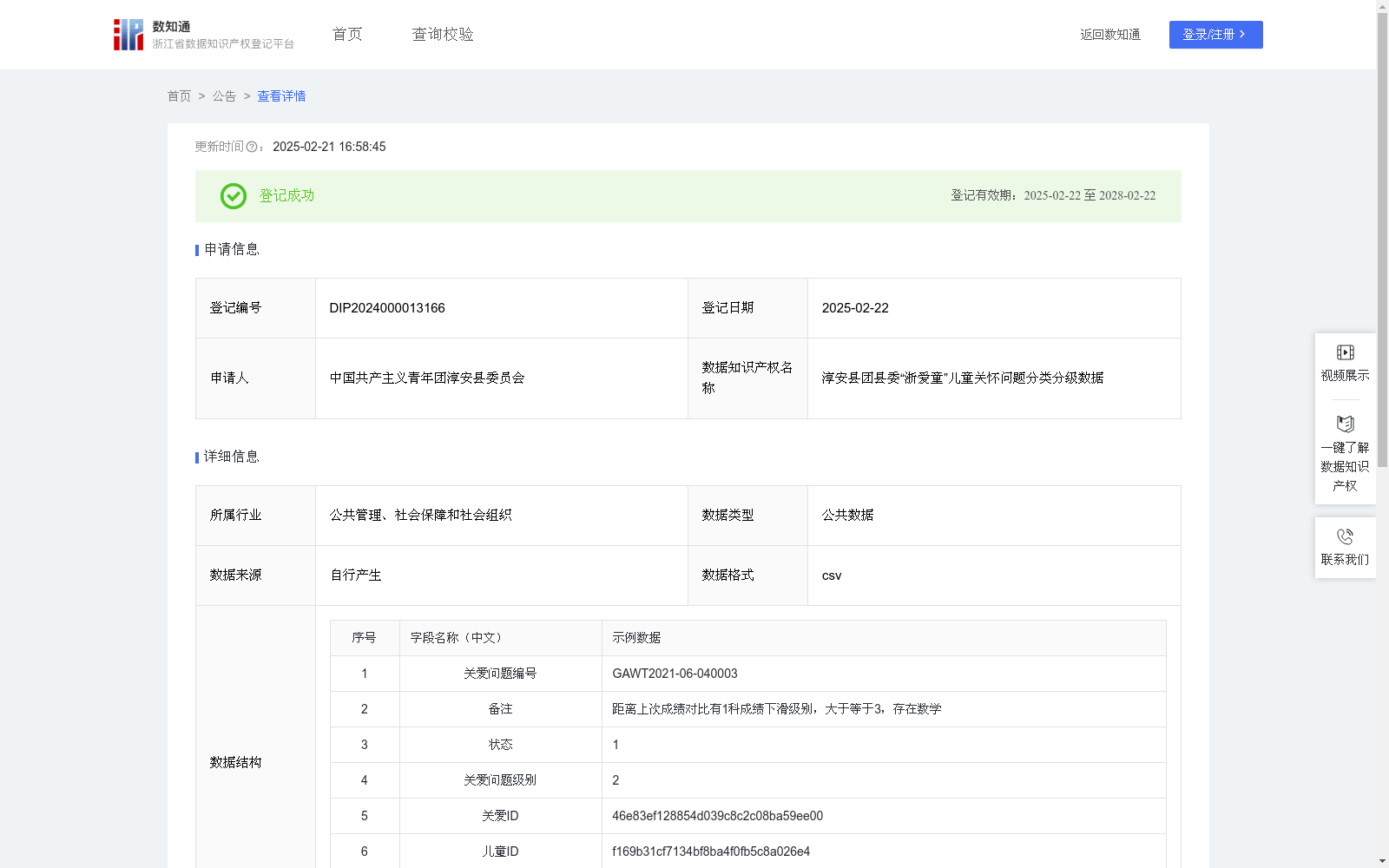Click the 数据知识产权名称 value text
1389x868 pixels.
[x=963, y=378]
